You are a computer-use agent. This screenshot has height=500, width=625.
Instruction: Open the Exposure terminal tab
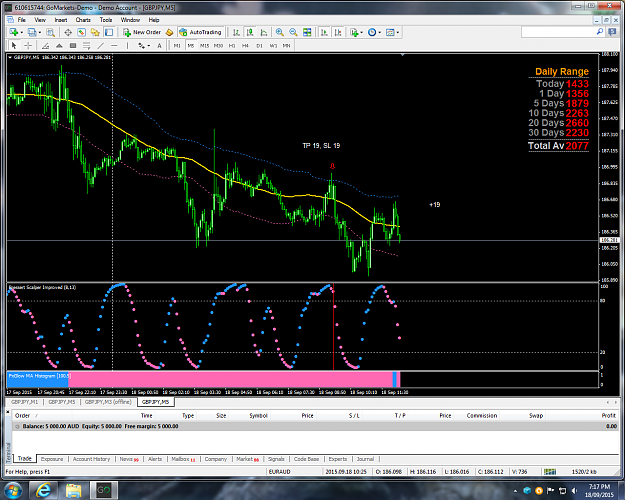(x=52, y=459)
